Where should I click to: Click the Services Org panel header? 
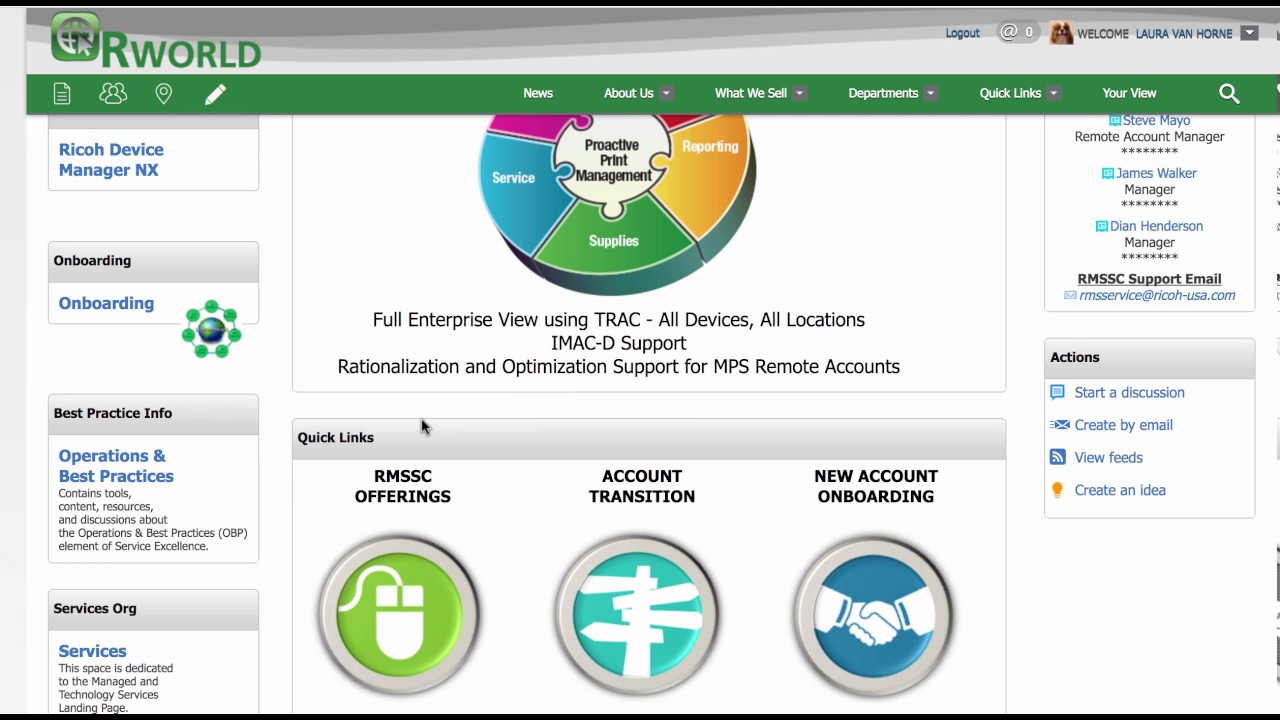tap(153, 608)
